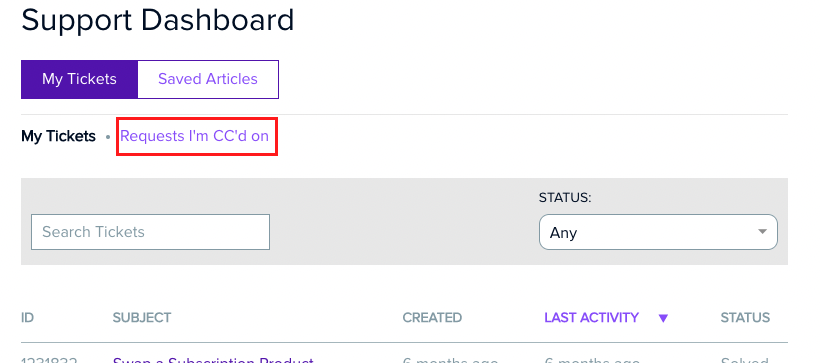Screen dimensions: 820x363
Task: Open the Status dropdown arrow
Action: pyautogui.click(x=762, y=232)
